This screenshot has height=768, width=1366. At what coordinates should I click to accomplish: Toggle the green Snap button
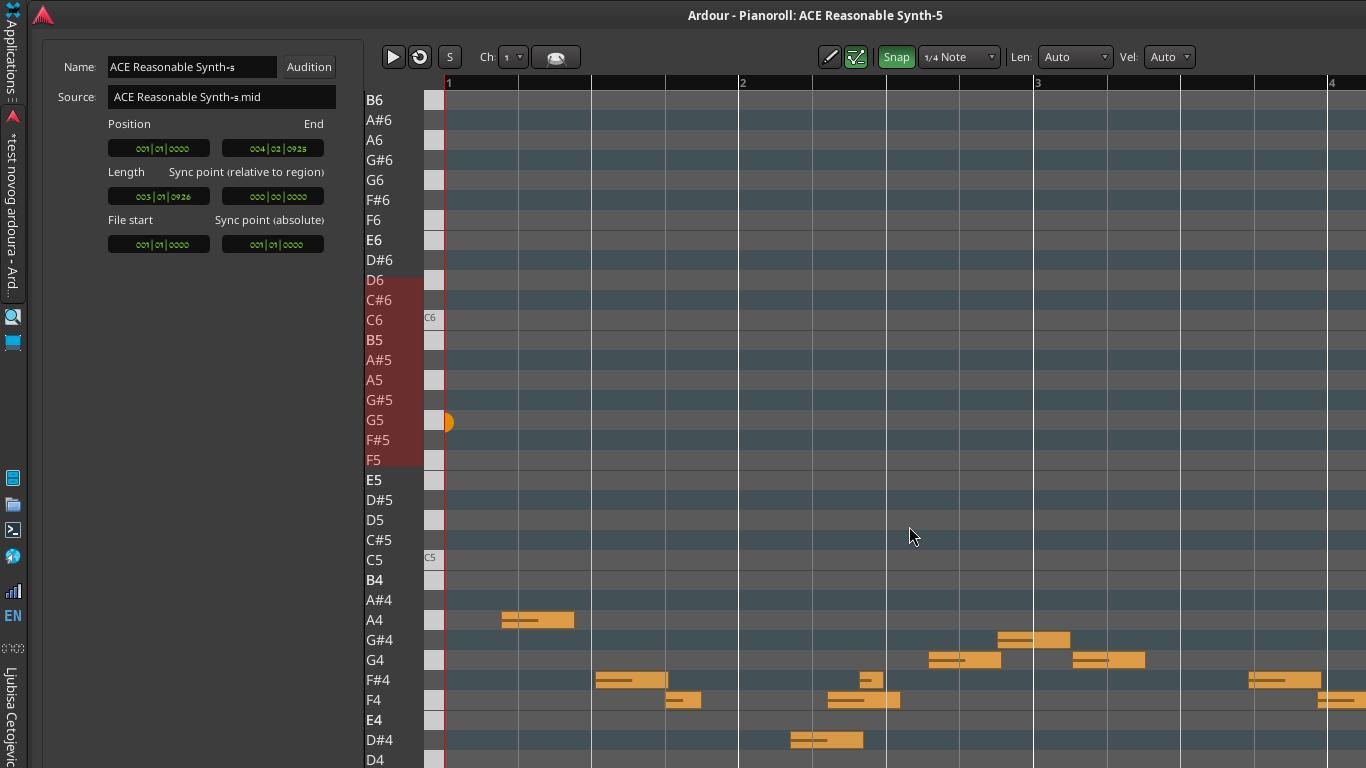[x=896, y=57]
